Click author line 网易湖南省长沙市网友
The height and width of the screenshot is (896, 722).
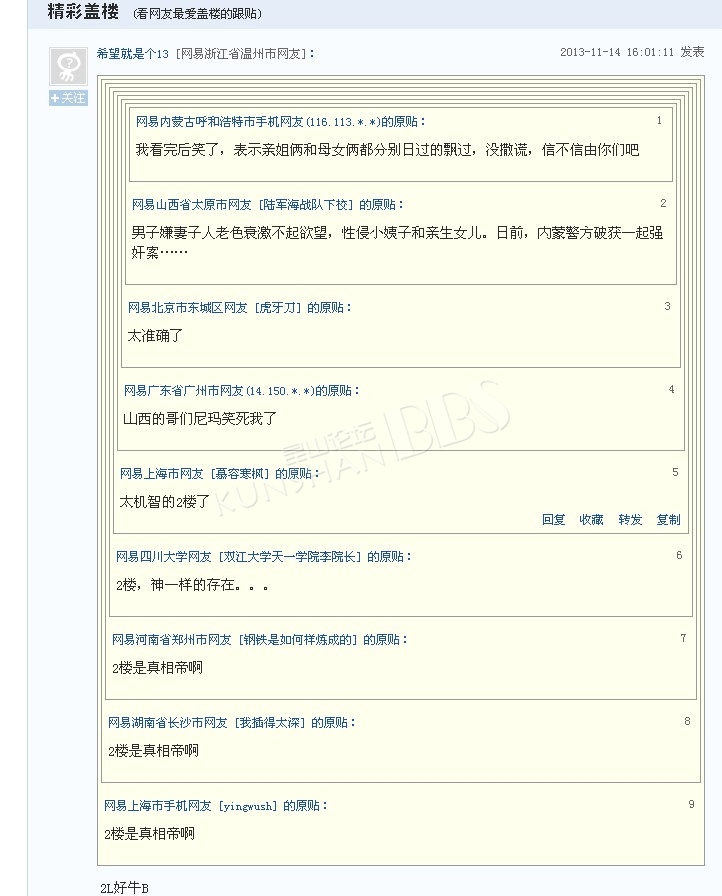coord(231,722)
